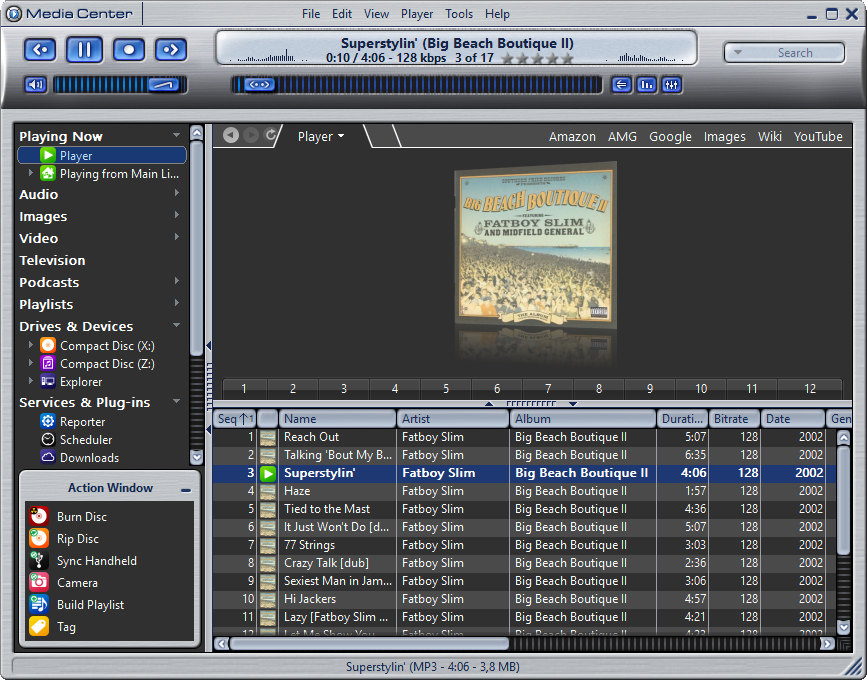Viewport: 867px width, 680px height.
Task: Open the Scheduler plug-in
Action: click(85, 440)
